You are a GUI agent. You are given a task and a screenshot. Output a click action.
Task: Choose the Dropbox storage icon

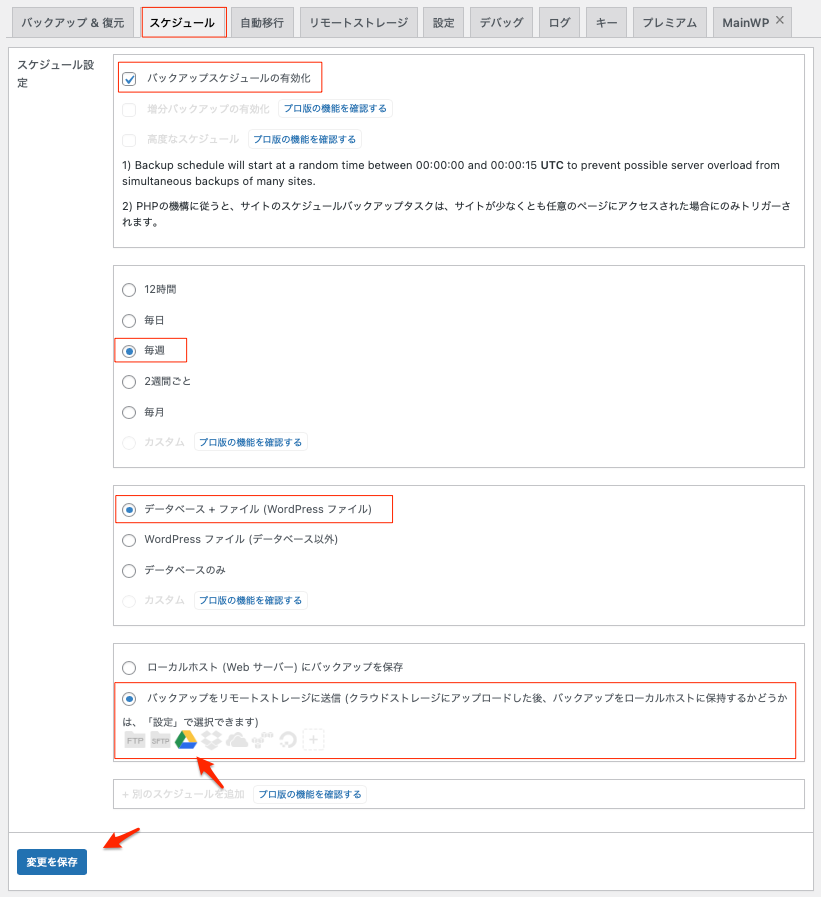point(211,740)
